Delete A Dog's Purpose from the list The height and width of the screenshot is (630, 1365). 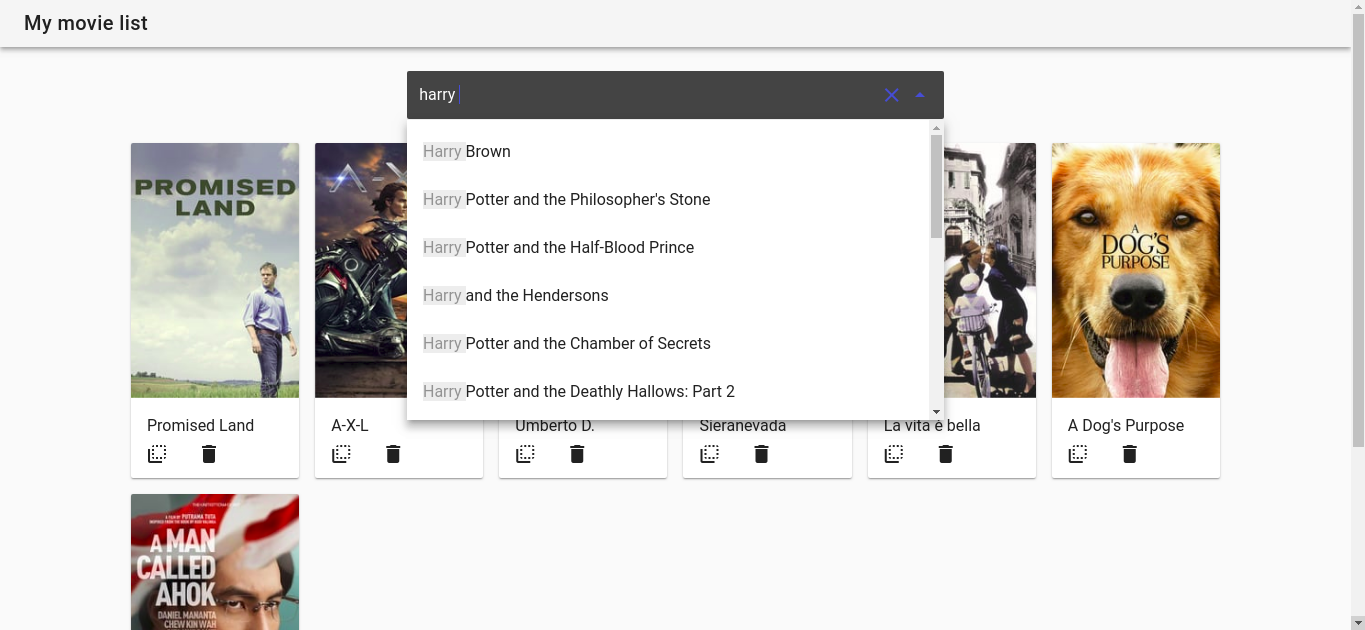click(1130, 454)
